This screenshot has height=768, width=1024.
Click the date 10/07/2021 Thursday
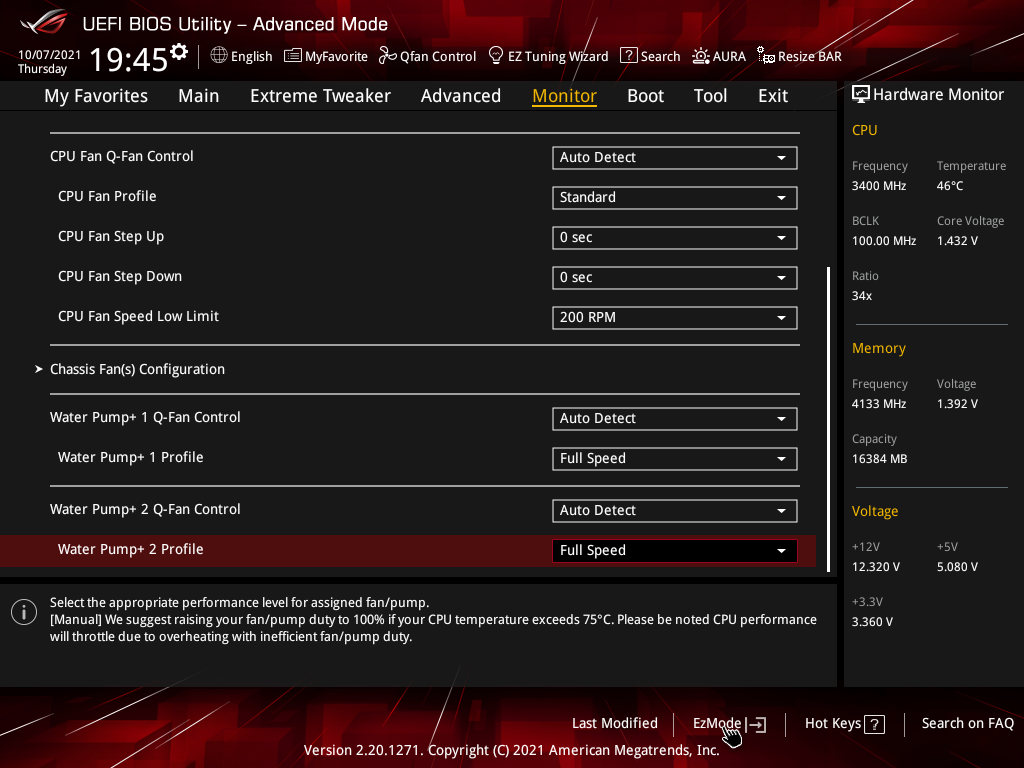(x=49, y=62)
